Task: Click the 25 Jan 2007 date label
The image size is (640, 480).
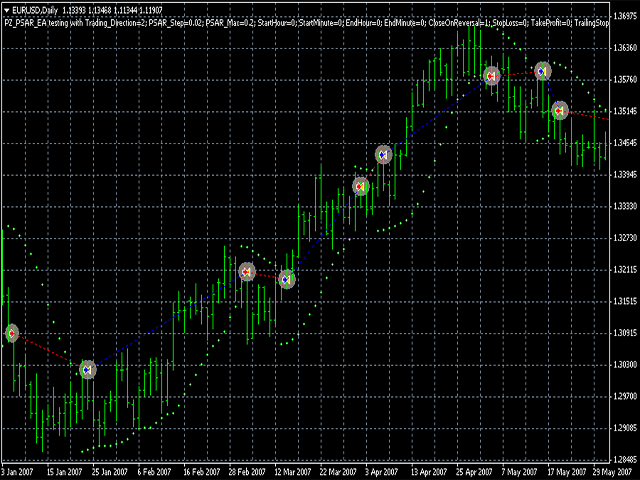Action: point(109,473)
